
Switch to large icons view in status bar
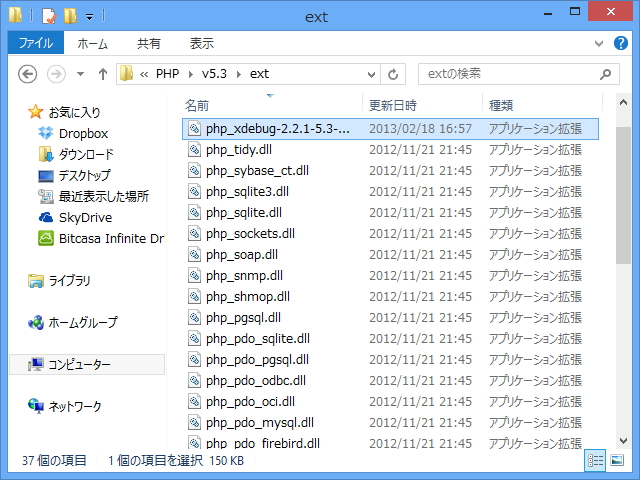[617, 460]
